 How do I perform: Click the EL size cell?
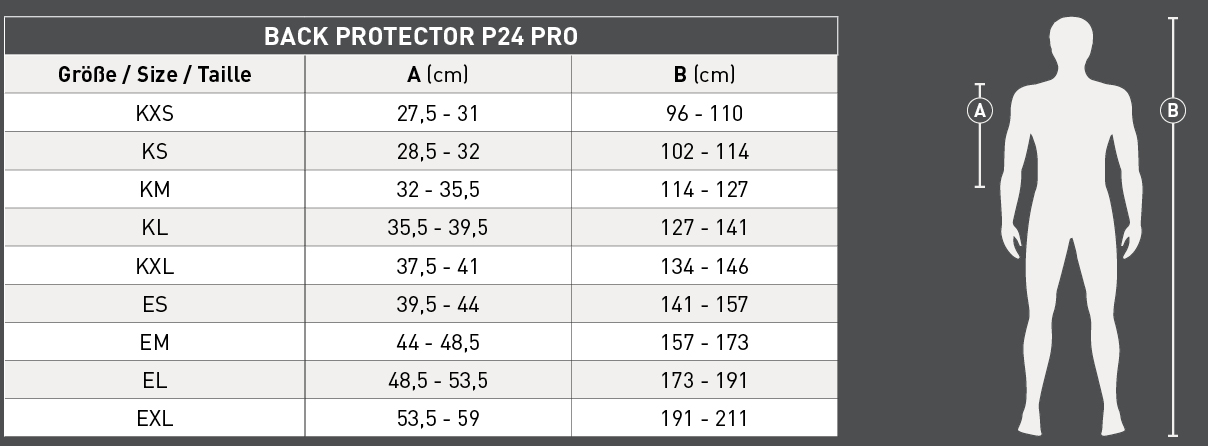(154, 380)
